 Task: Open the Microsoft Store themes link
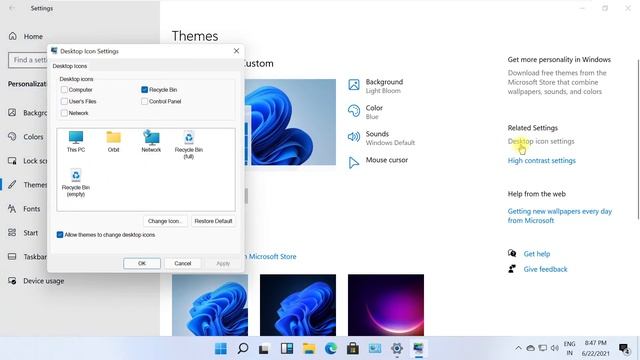click(271, 256)
